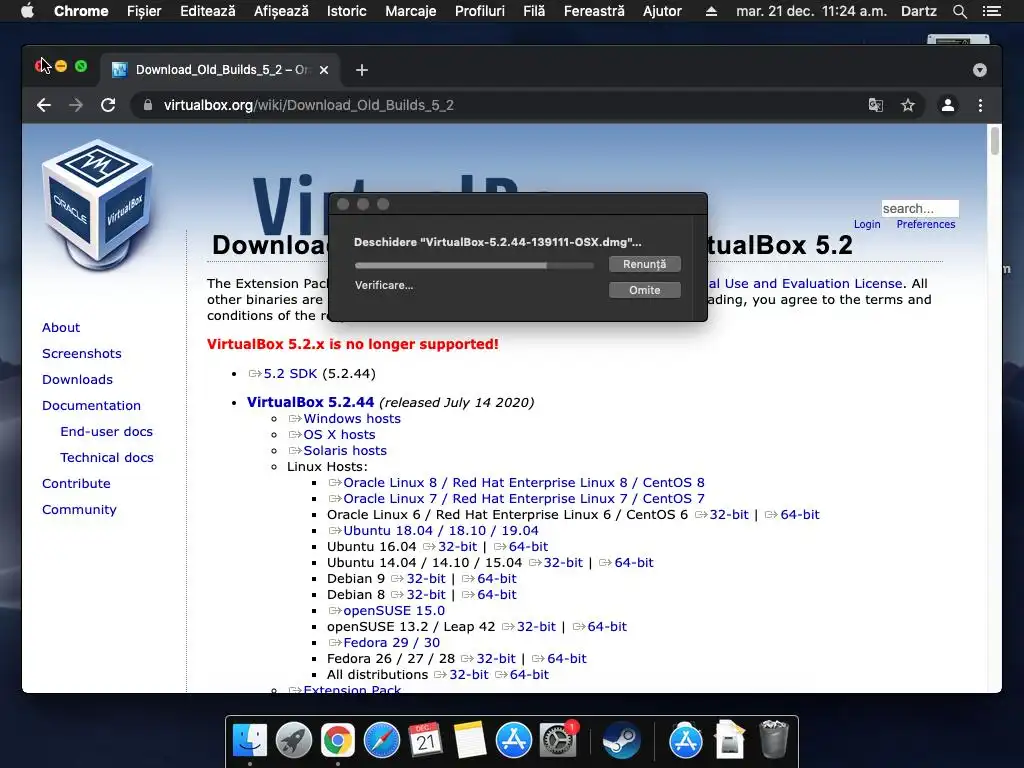Launch Launchpad from the Dock
1024x768 pixels.
coord(294,741)
